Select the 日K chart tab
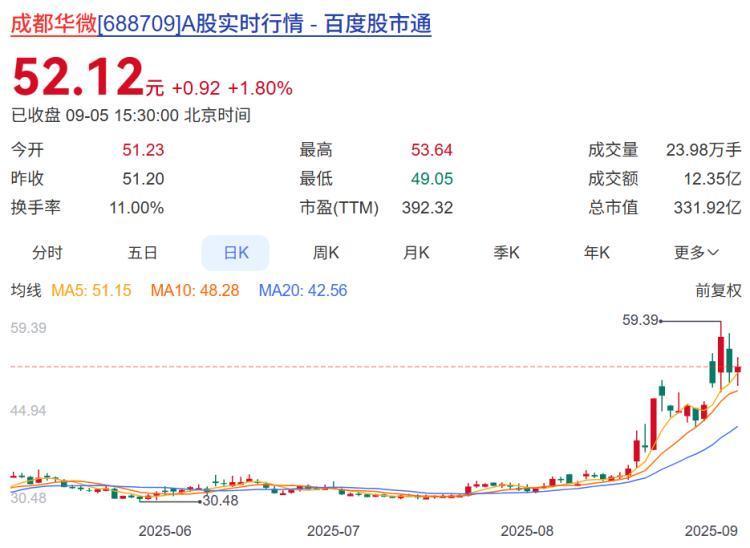 235,252
